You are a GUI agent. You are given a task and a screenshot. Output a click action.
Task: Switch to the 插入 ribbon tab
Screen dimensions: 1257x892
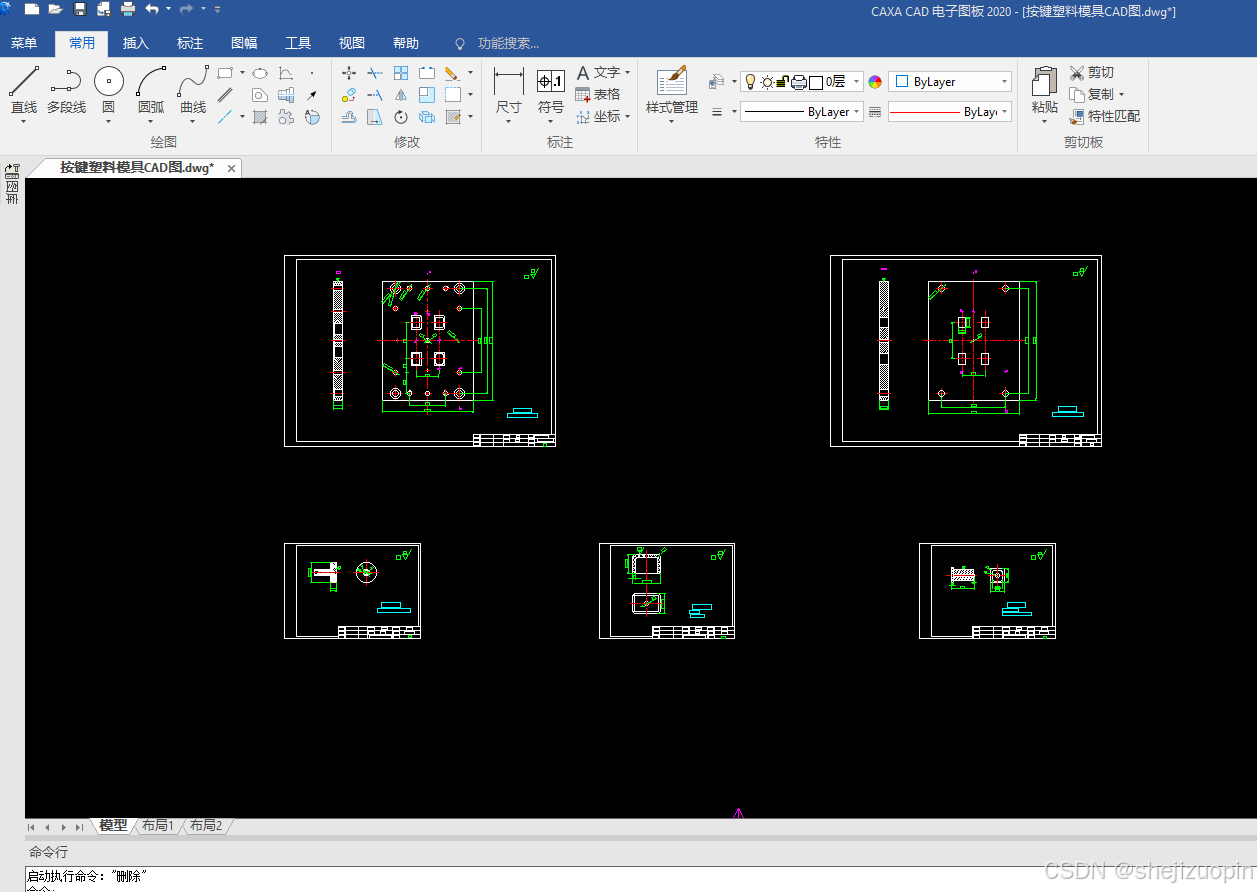tap(135, 43)
